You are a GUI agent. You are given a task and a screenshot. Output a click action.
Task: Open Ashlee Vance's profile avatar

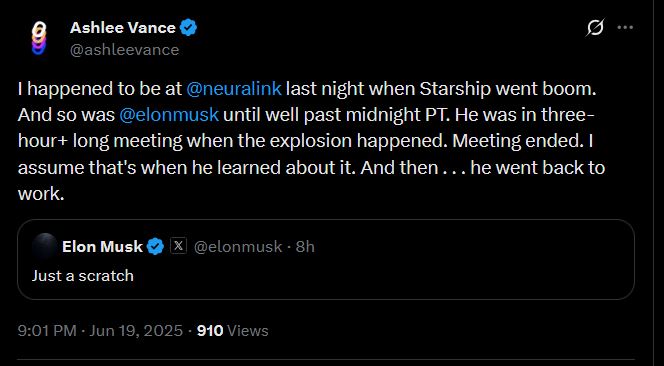(x=39, y=39)
